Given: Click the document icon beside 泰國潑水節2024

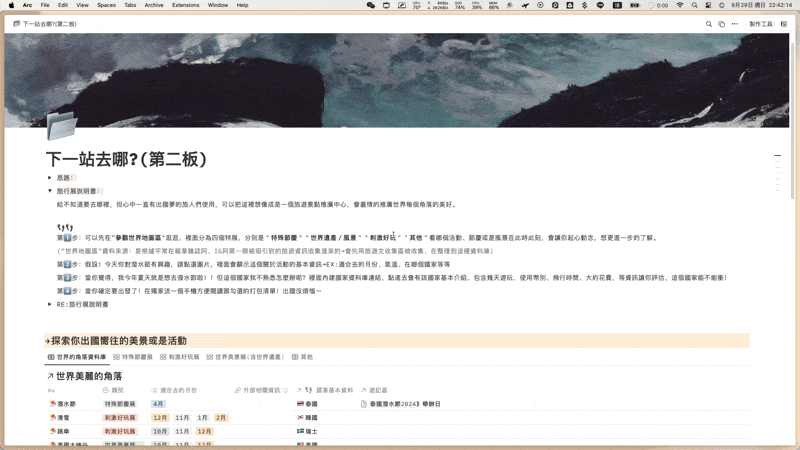Looking at the screenshot, I should point(364,404).
